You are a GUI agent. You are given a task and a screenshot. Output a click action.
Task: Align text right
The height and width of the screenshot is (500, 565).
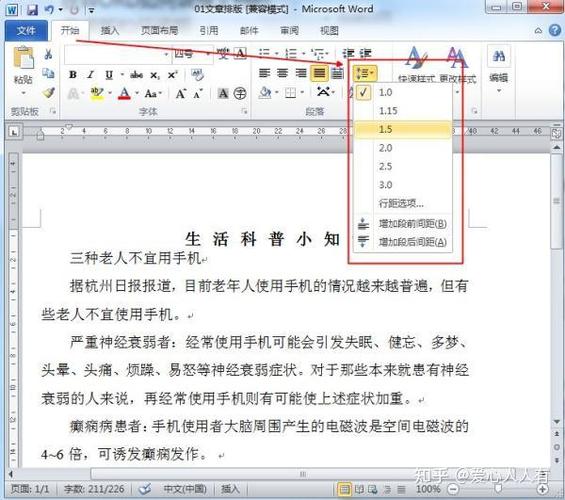click(x=301, y=73)
